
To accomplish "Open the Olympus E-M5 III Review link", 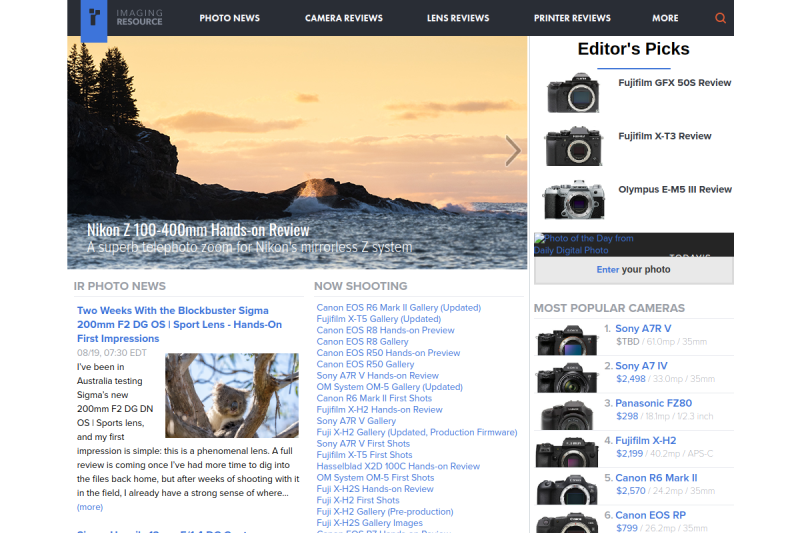I will pos(675,189).
